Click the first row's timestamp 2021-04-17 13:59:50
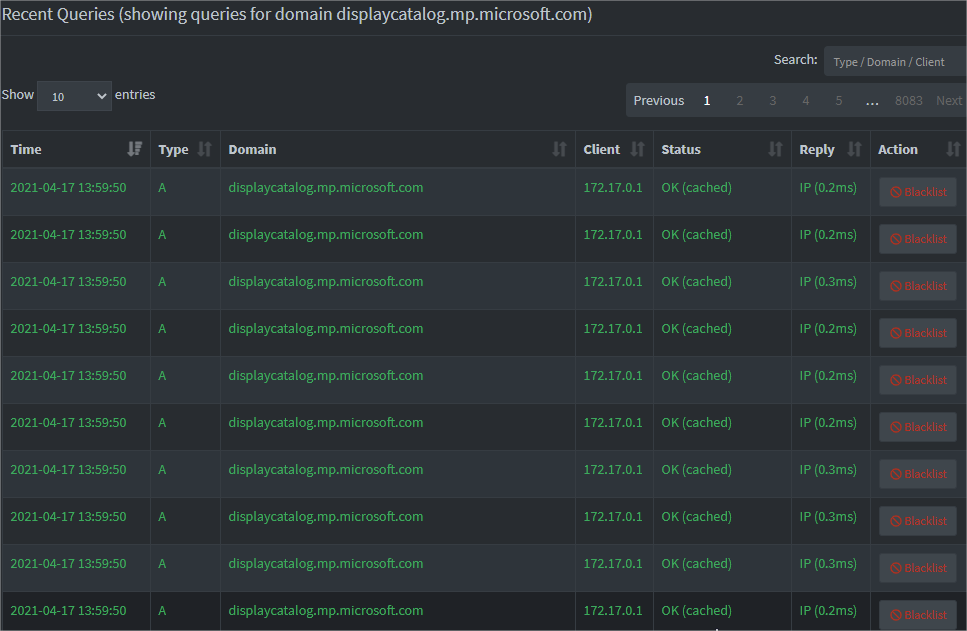This screenshot has height=631, width=967. [68, 188]
